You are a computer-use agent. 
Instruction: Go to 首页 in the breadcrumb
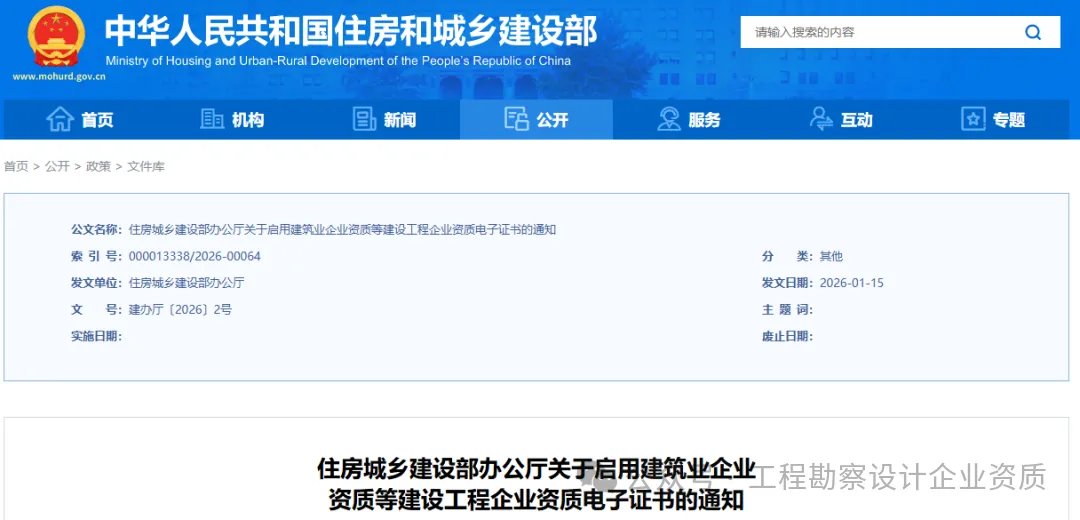click(16, 167)
